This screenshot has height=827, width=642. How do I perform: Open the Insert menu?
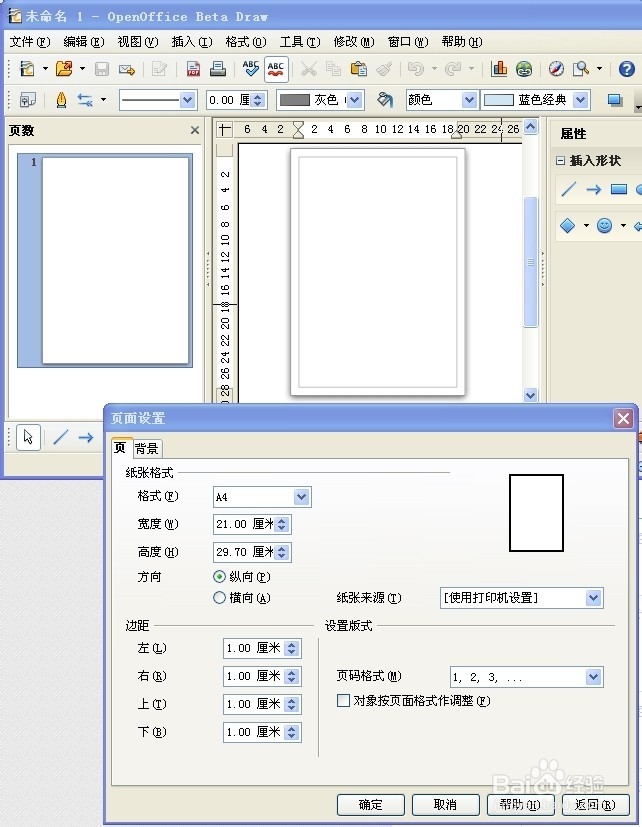pyautogui.click(x=191, y=42)
